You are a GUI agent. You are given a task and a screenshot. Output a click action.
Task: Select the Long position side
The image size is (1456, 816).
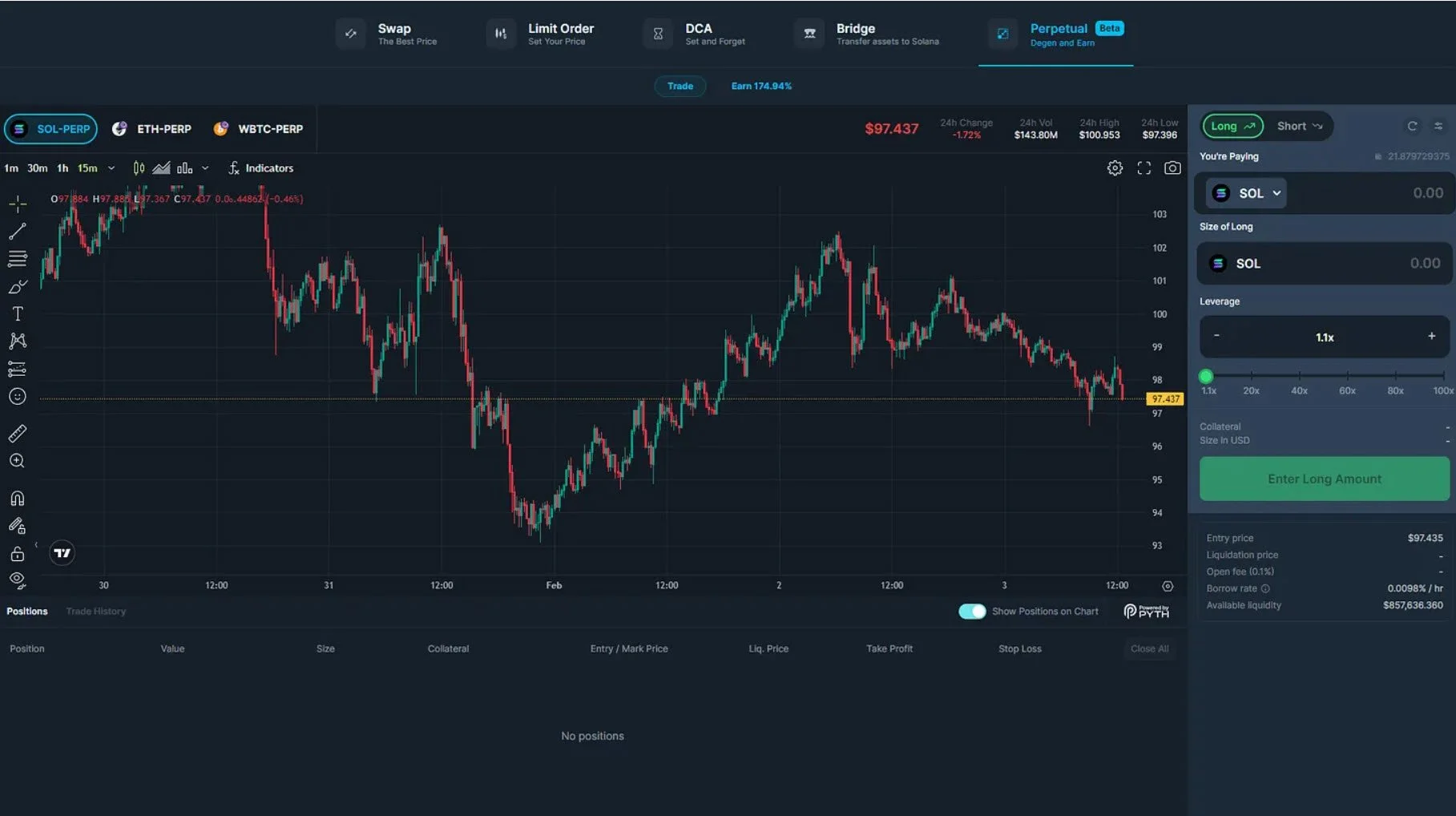[x=1232, y=126]
